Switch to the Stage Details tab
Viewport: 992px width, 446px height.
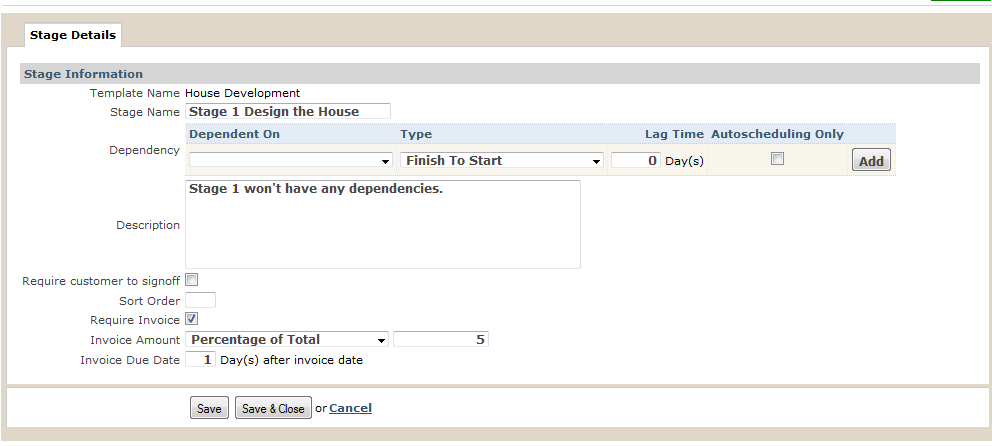pos(73,35)
